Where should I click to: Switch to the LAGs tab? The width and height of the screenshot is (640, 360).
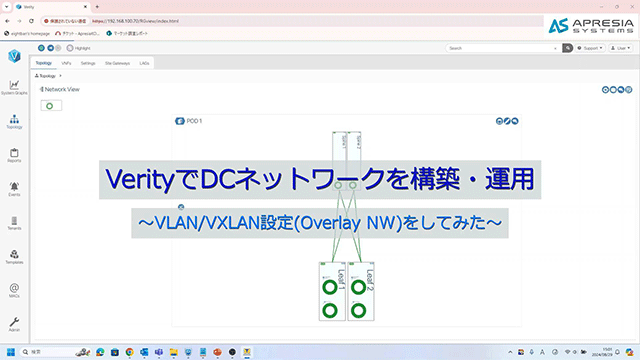(144, 63)
